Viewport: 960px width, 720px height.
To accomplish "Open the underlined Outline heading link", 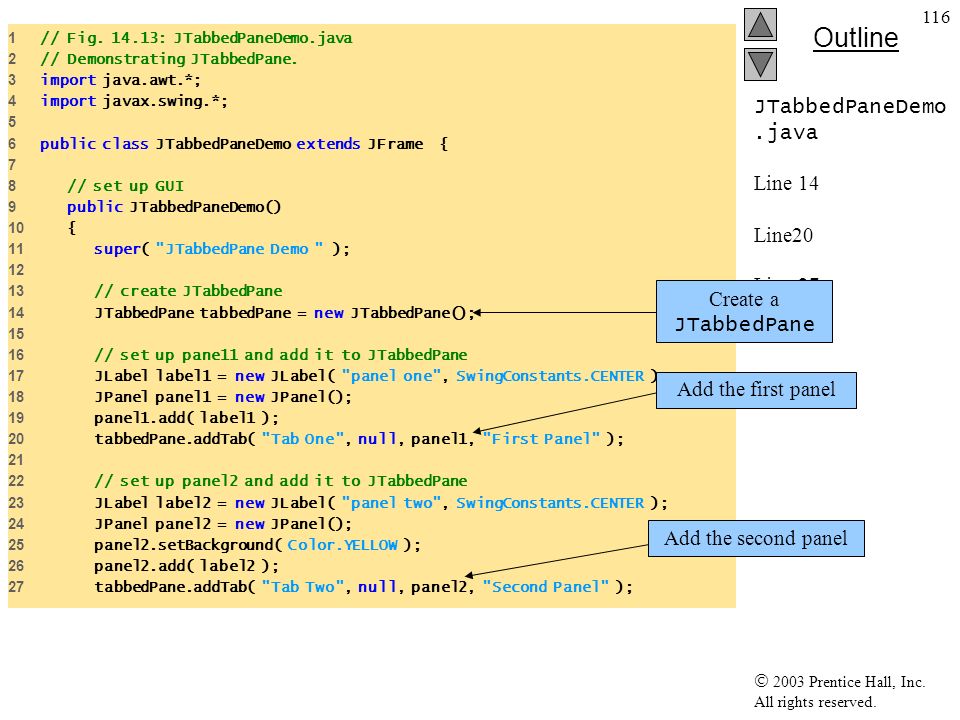I will 855,38.
